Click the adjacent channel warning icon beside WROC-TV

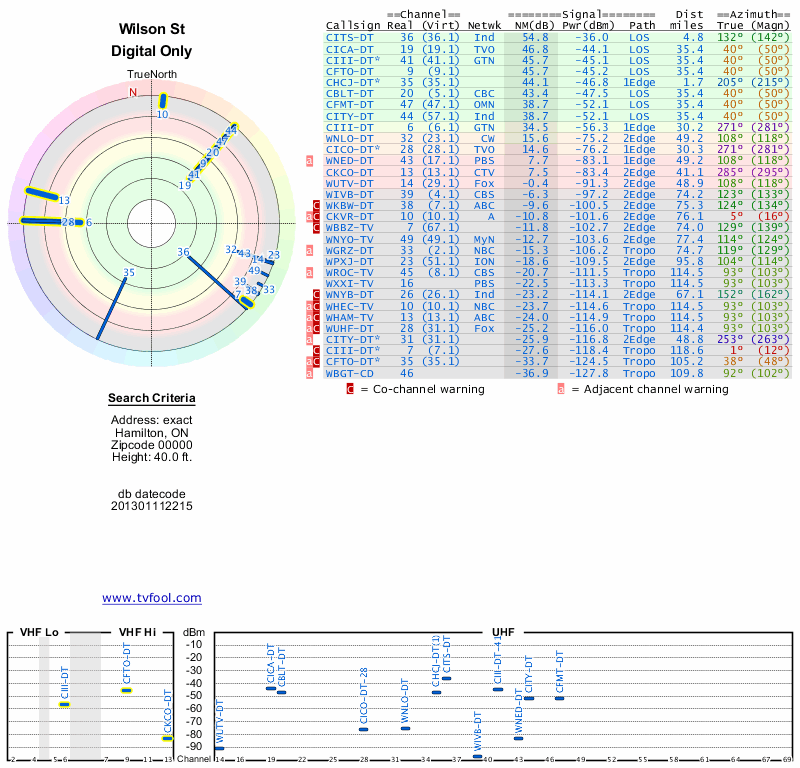coord(310,272)
